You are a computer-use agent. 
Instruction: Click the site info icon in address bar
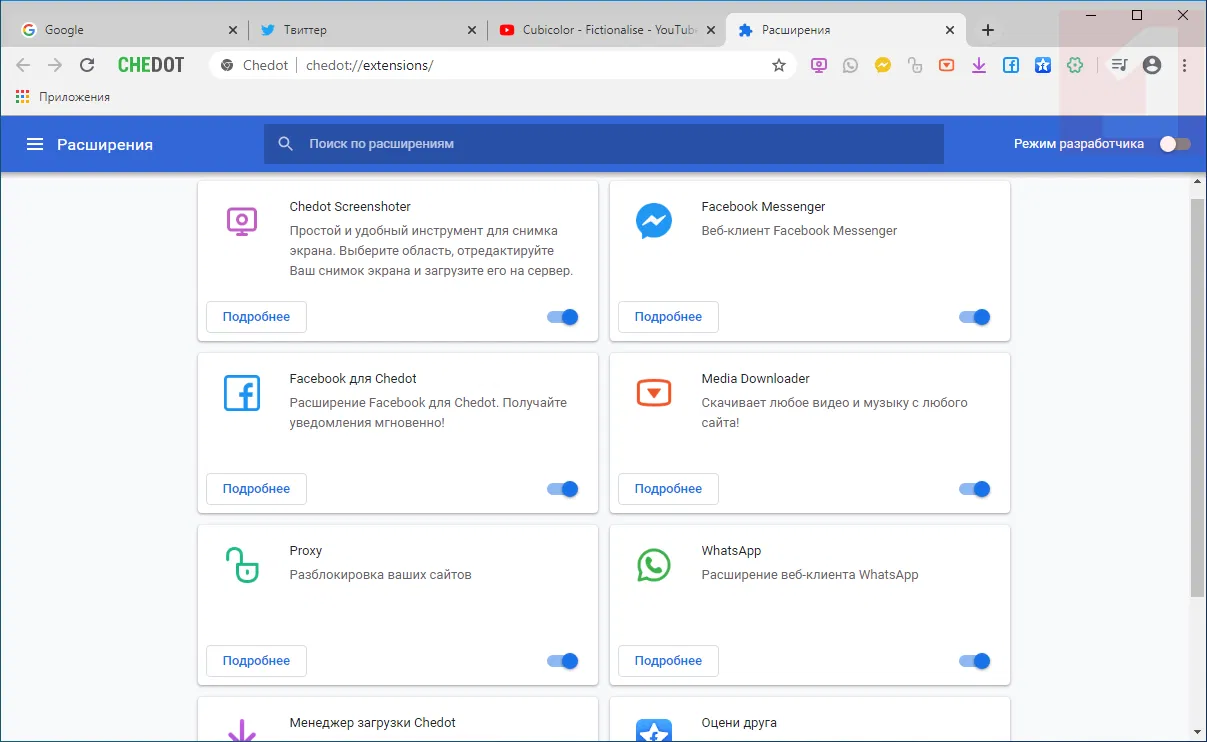pyautogui.click(x=227, y=65)
